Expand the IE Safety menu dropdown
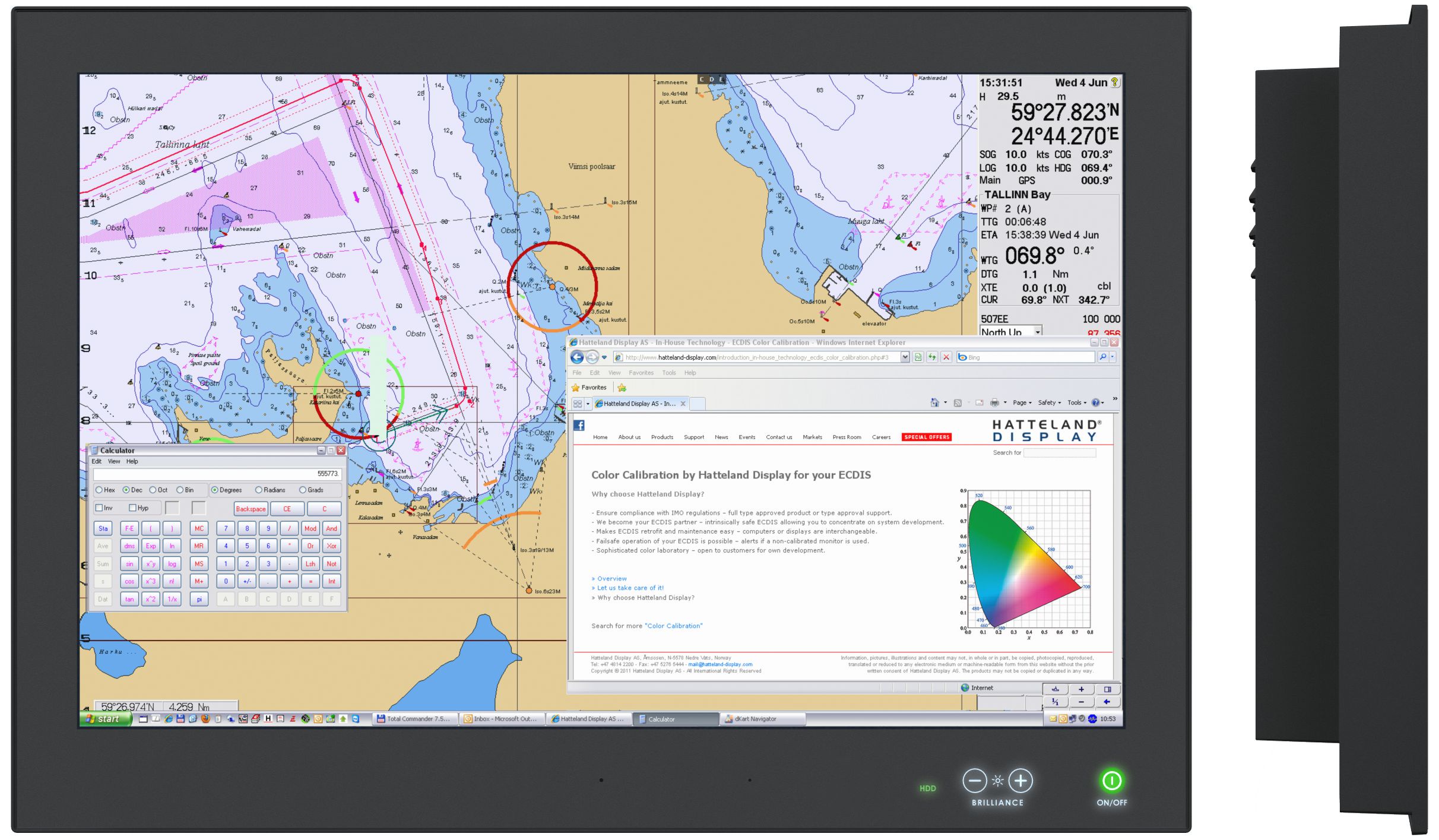1439x840 pixels. pos(1050,402)
